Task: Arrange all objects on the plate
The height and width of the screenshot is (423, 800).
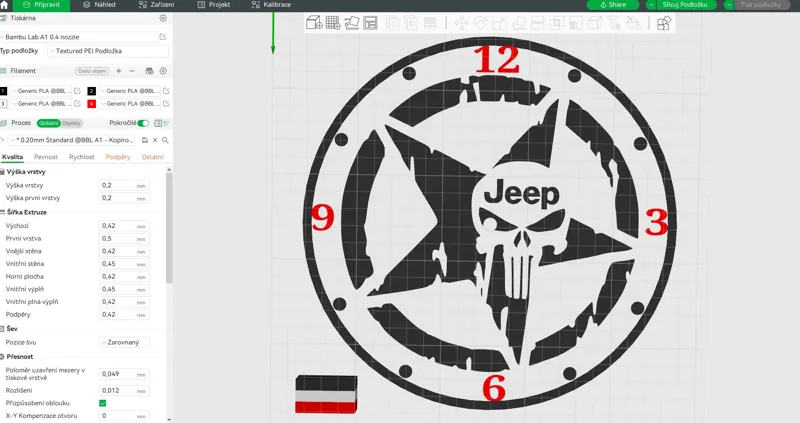Action: 370,23
